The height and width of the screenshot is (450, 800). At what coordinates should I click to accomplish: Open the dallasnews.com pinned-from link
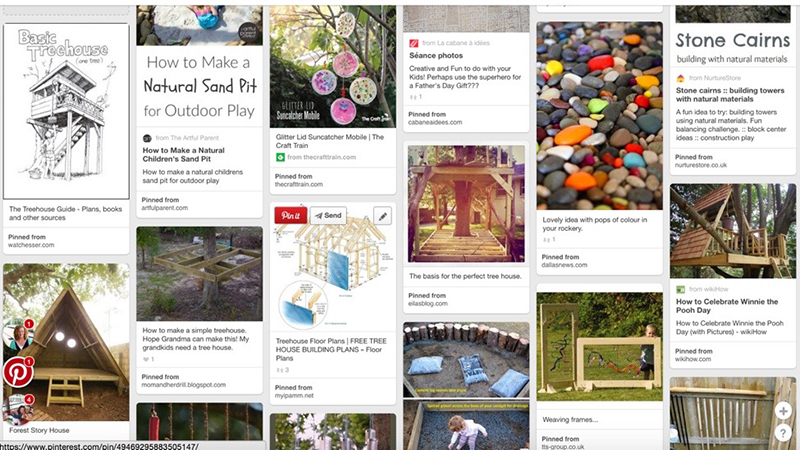(564, 265)
